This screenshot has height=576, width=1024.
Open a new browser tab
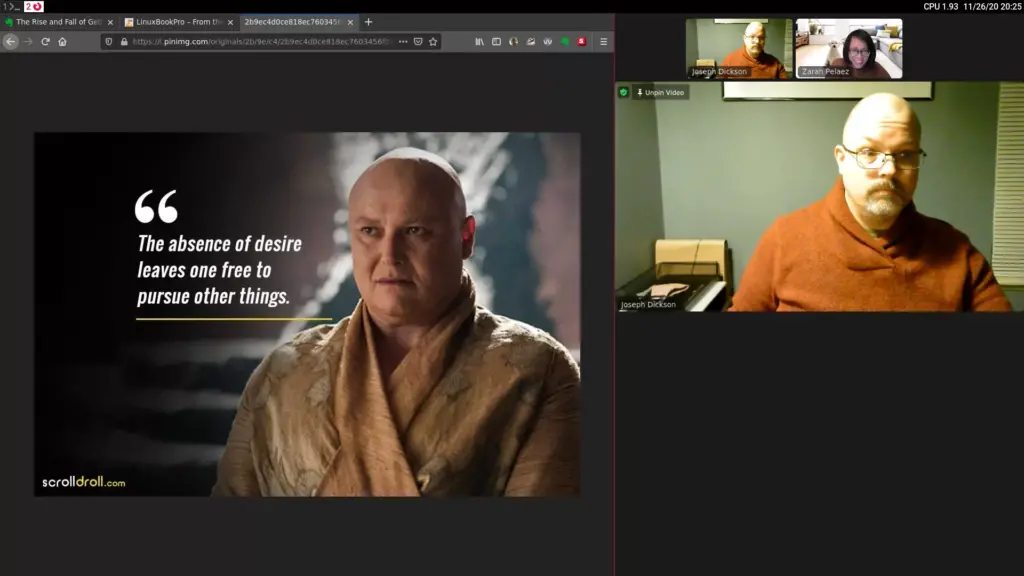tap(368, 22)
